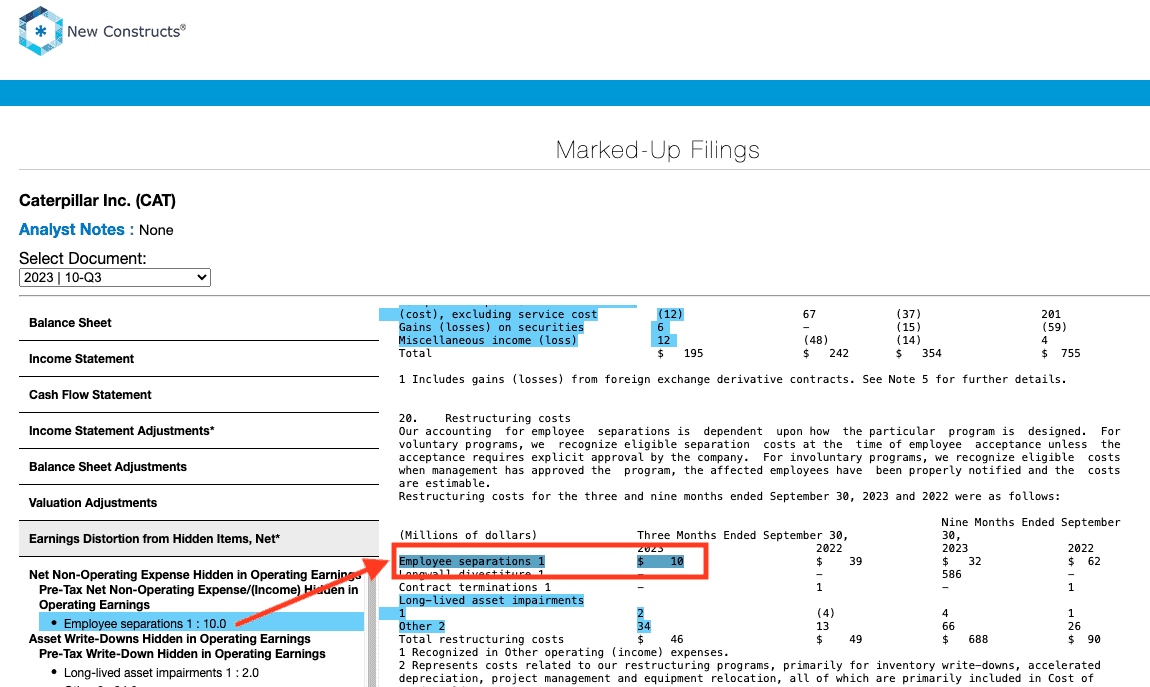1150x687 pixels.
Task: Click the 688 total restructuring costs value
Action: tap(978, 639)
